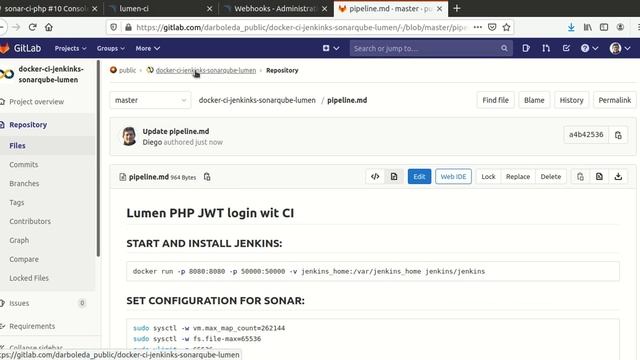Open To-Do list icon in navbar
640x360 pixels.
point(566,48)
